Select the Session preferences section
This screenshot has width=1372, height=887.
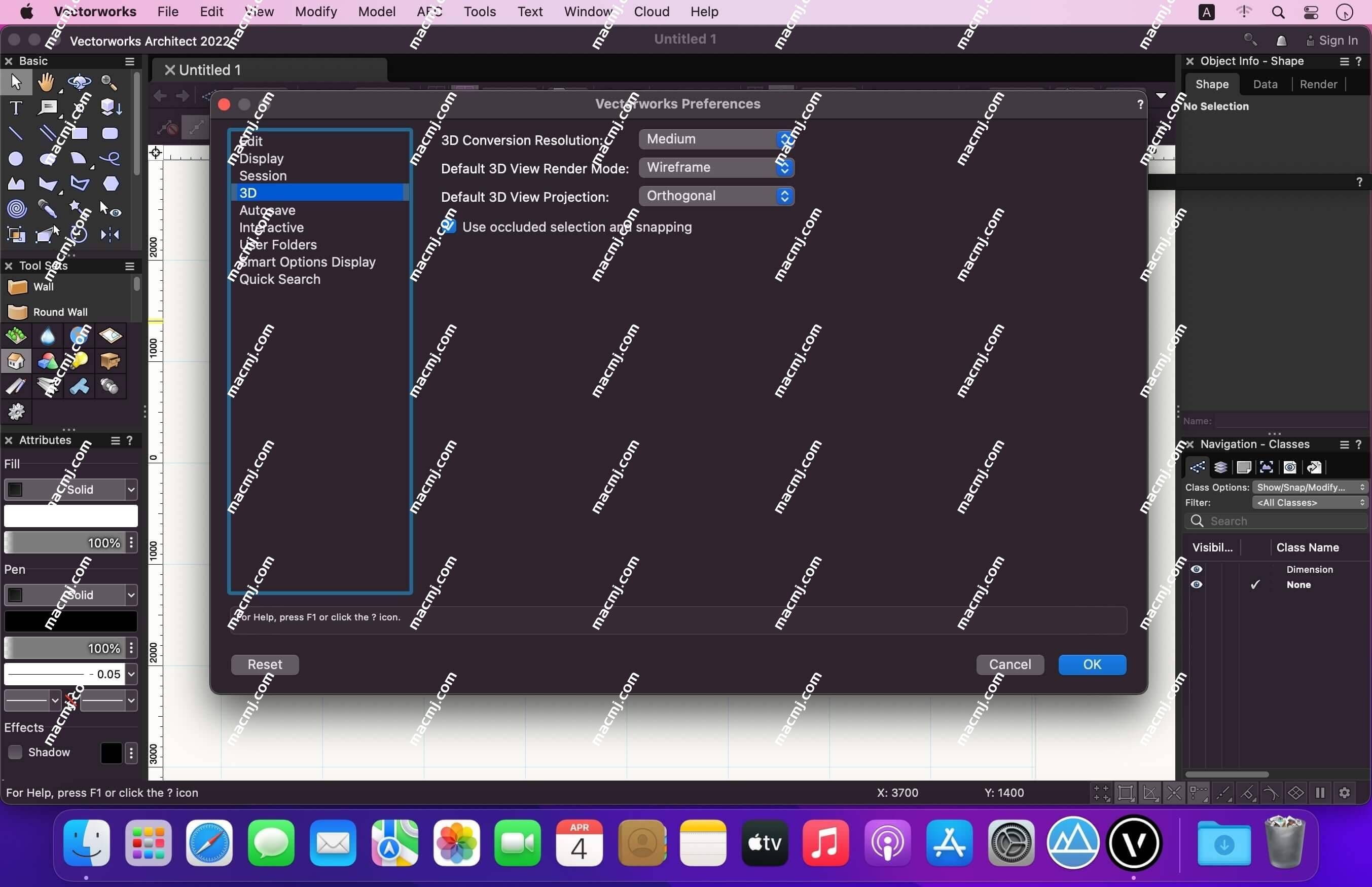[263, 175]
